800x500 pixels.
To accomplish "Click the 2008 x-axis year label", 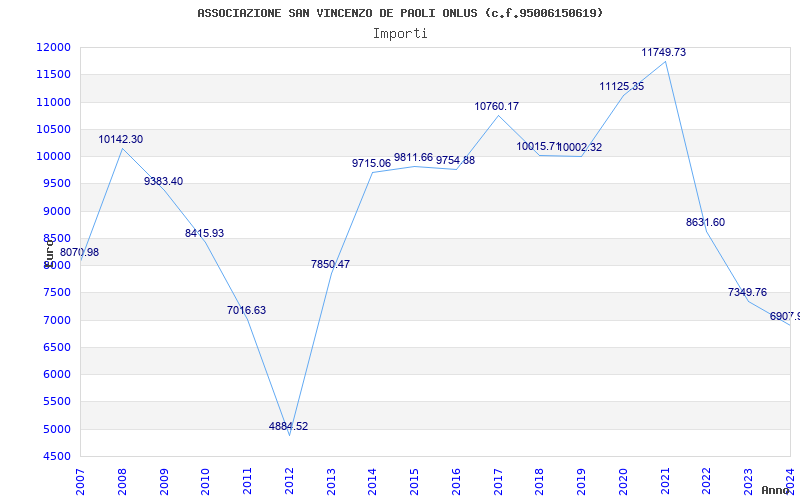I will (122, 482).
